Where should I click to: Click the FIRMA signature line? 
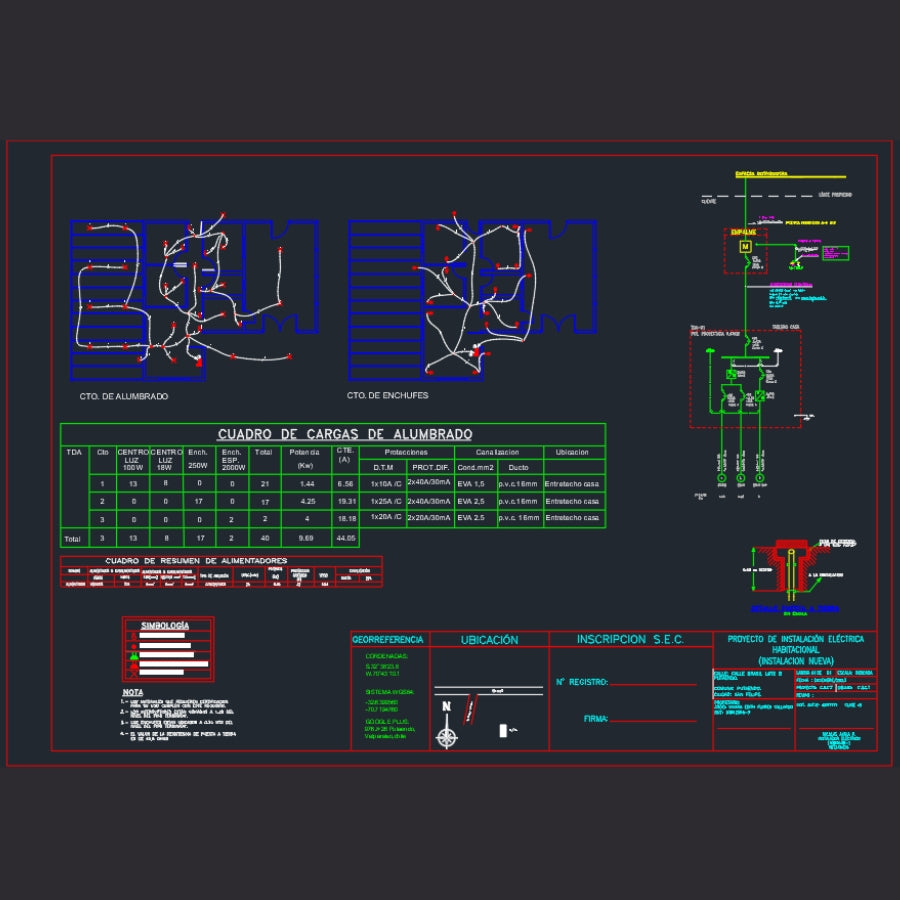(x=653, y=720)
